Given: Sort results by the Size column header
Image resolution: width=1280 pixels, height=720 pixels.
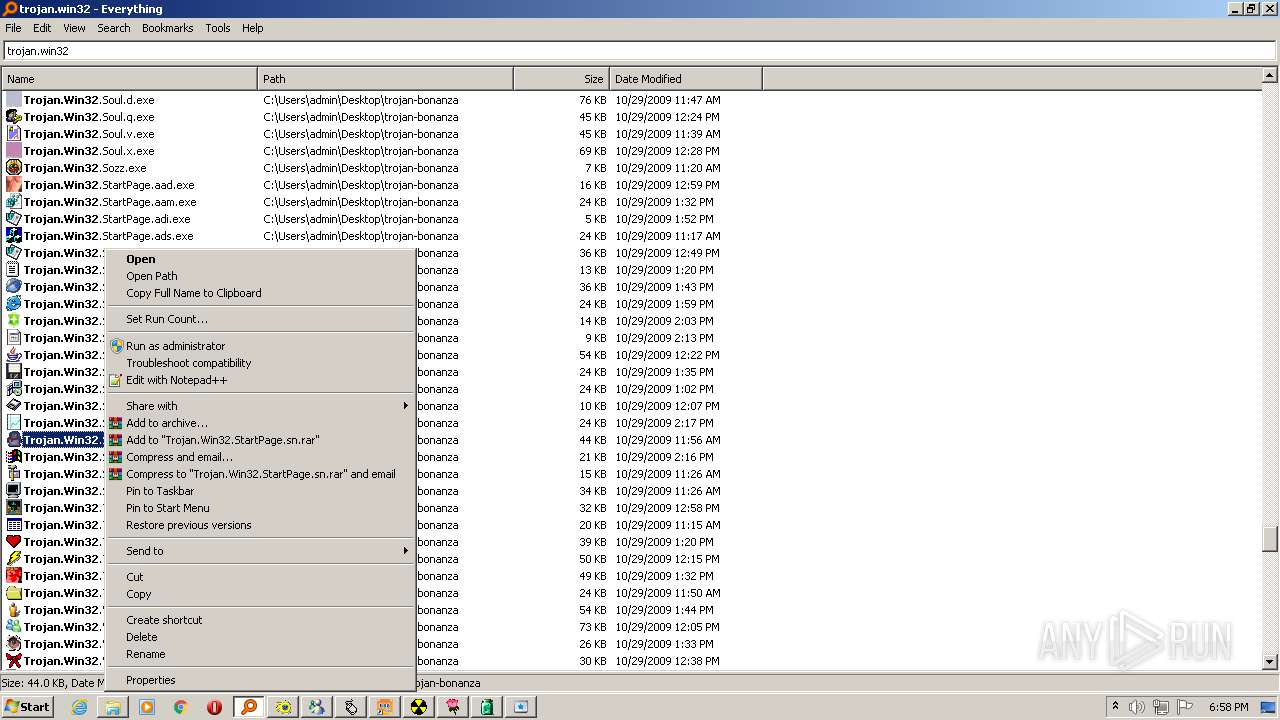Looking at the screenshot, I should [x=561, y=79].
